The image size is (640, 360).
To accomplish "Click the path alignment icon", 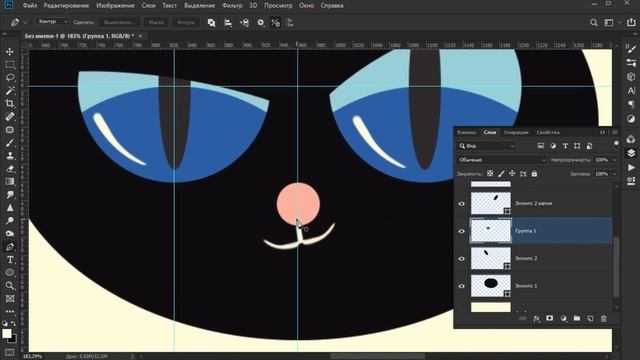I will coord(228,23).
